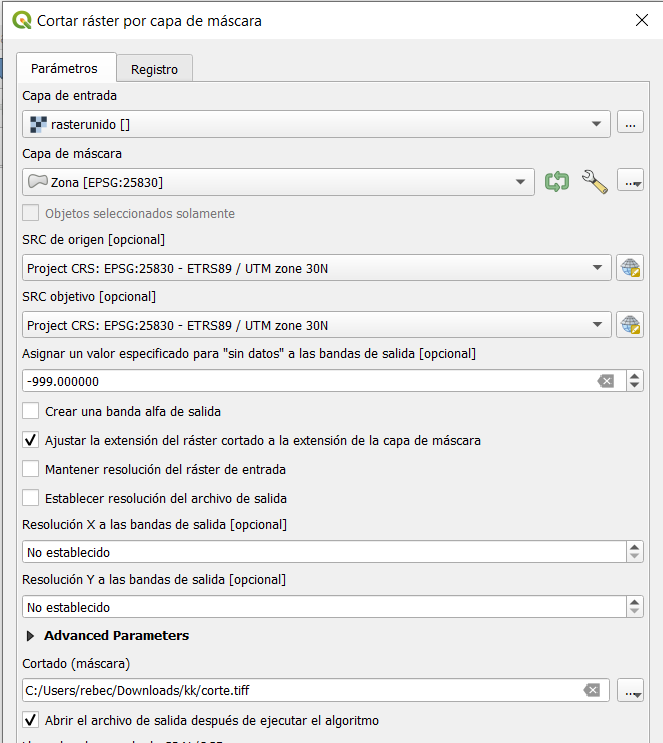Browse for mask layer with ellipsis button
This screenshot has width=663, height=743.
click(630, 182)
